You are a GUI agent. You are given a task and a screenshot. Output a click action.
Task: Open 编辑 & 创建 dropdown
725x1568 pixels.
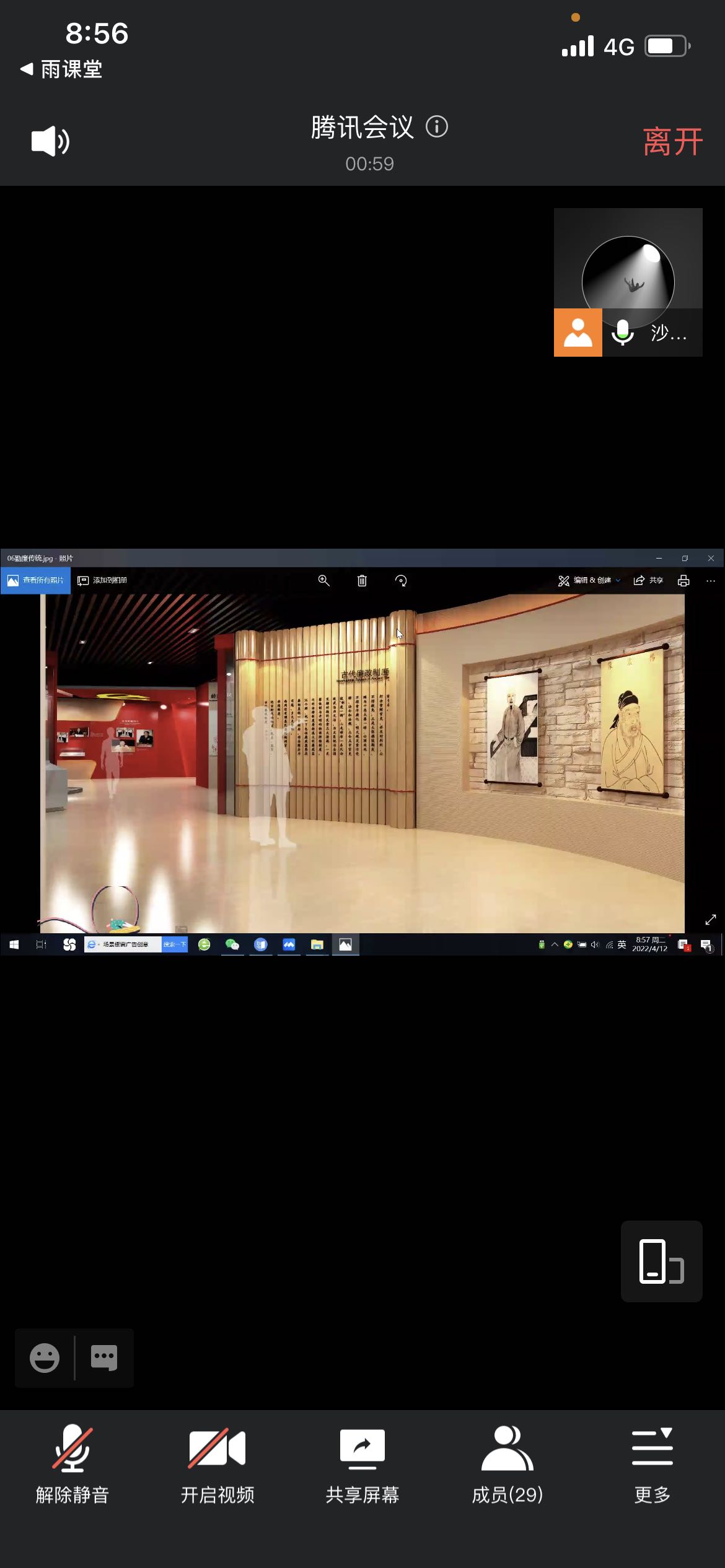pos(589,580)
